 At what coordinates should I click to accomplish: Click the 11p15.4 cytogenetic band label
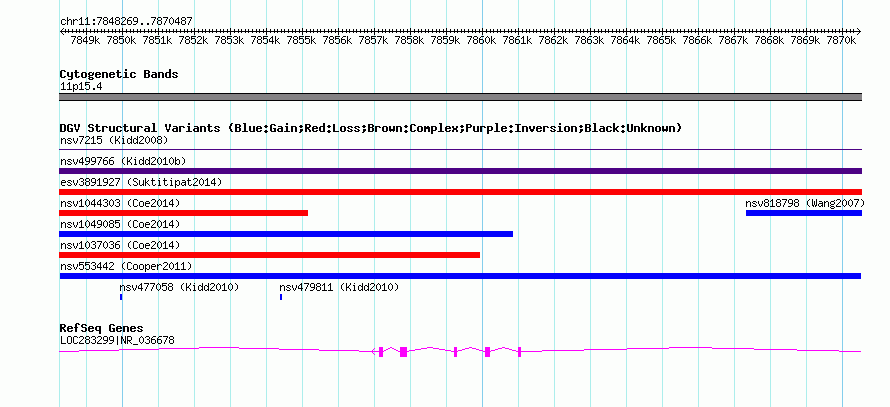tap(81, 87)
